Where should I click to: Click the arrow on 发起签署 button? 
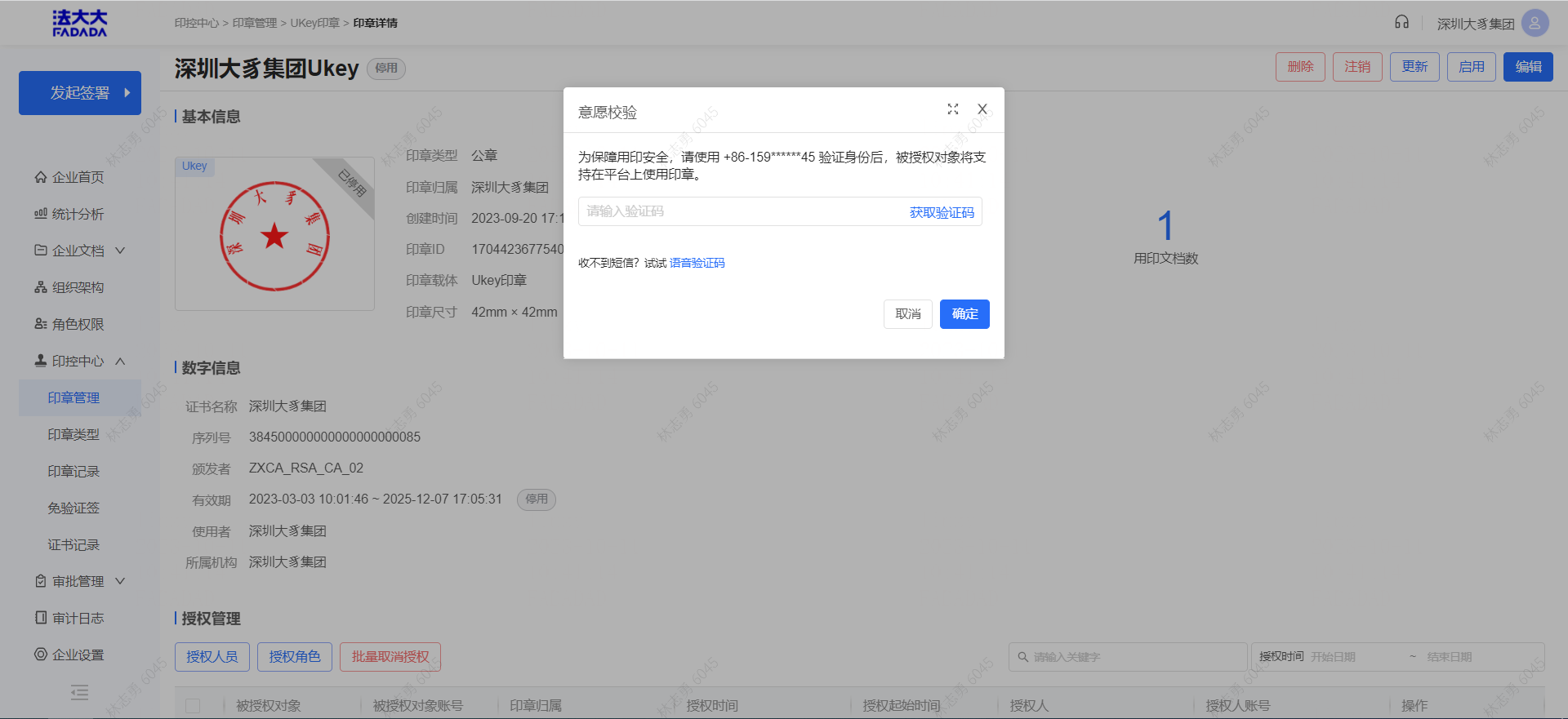127,93
